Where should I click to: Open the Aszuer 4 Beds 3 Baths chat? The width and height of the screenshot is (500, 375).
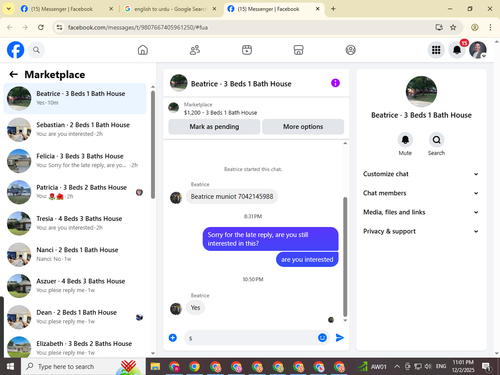click(x=75, y=286)
